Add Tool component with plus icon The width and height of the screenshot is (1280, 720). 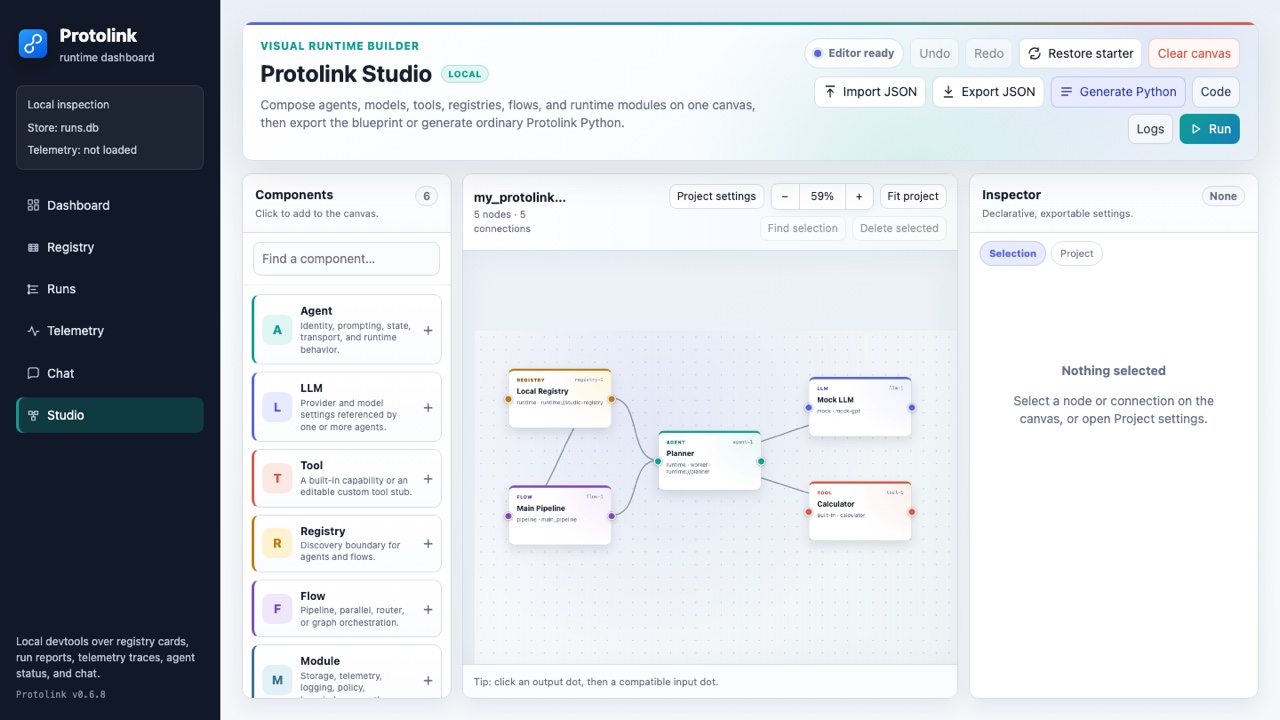click(428, 479)
